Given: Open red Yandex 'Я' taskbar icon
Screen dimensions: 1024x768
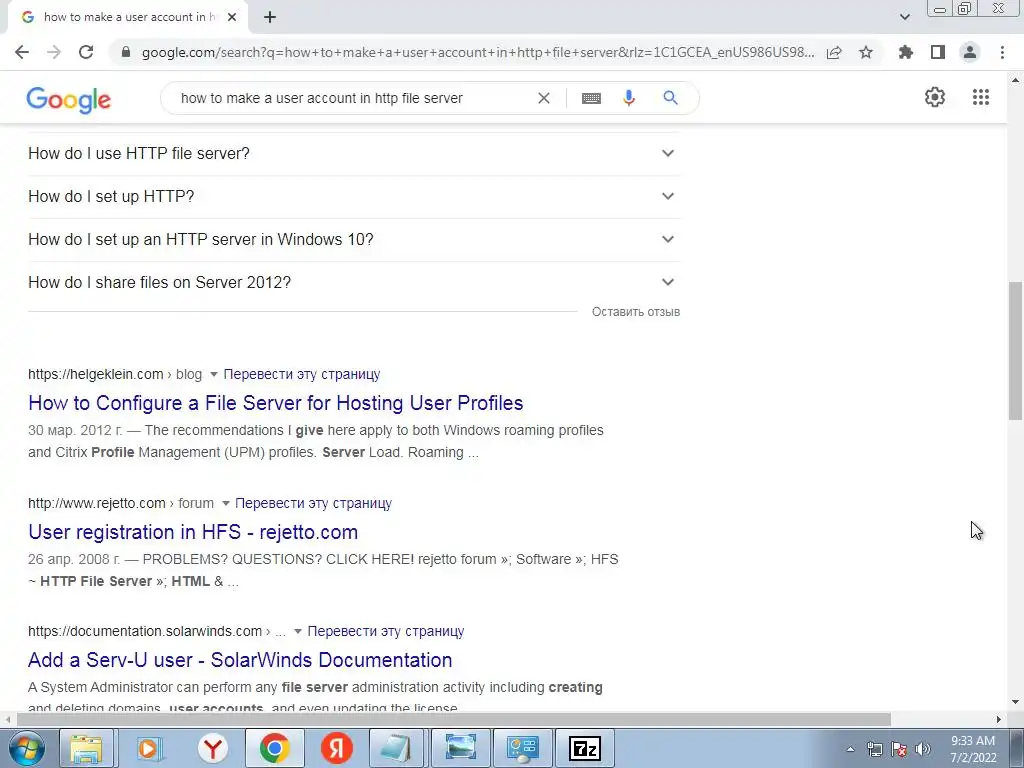Looking at the screenshot, I should [337, 748].
